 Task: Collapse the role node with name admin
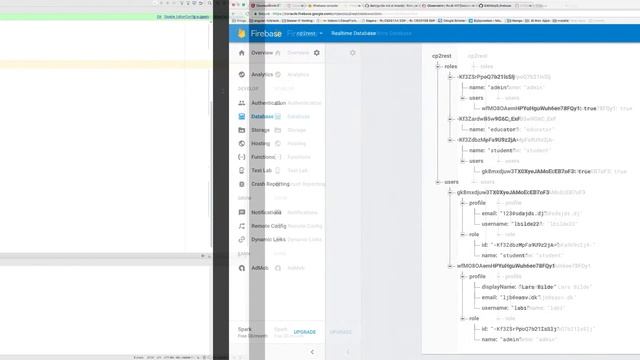coord(463,318)
